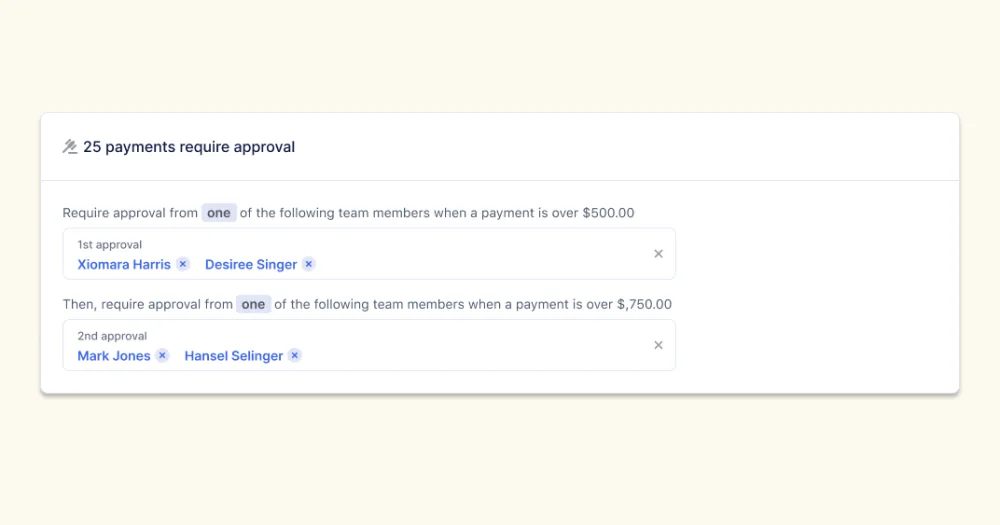Click the Xiomara Harris name chip
The image size is (1000, 525).
click(124, 264)
